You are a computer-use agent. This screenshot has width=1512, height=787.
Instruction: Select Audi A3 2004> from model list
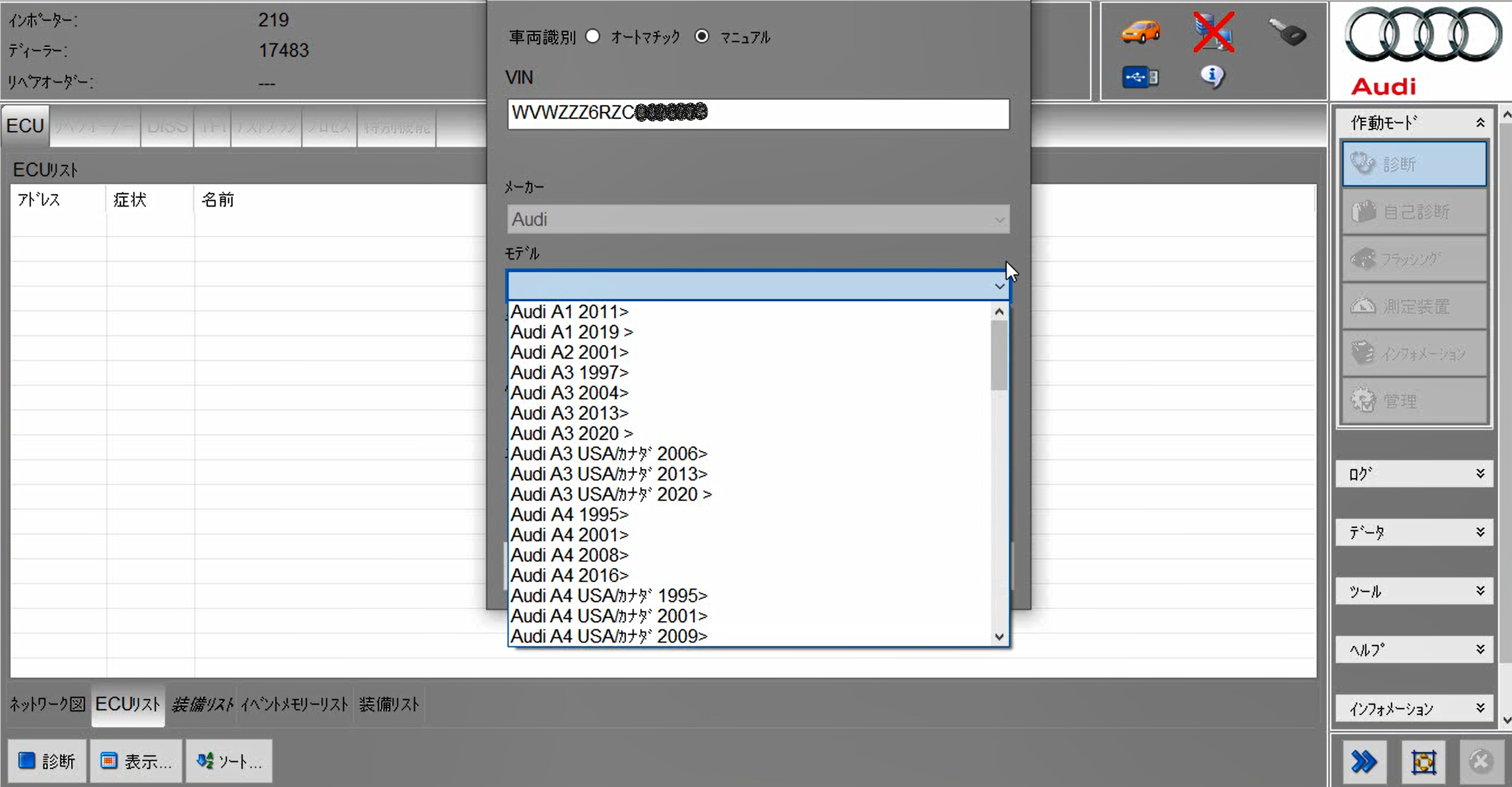coord(750,393)
